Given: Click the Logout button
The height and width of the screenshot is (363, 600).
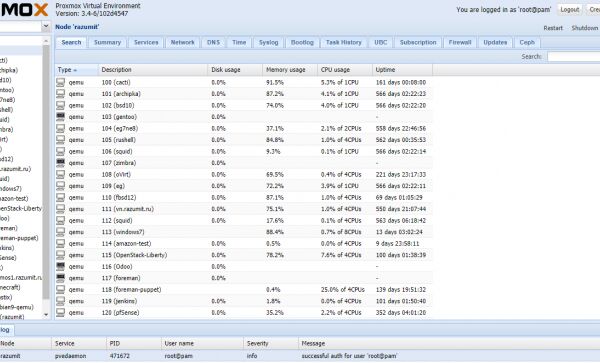Looking at the screenshot, I should tap(569, 10).
